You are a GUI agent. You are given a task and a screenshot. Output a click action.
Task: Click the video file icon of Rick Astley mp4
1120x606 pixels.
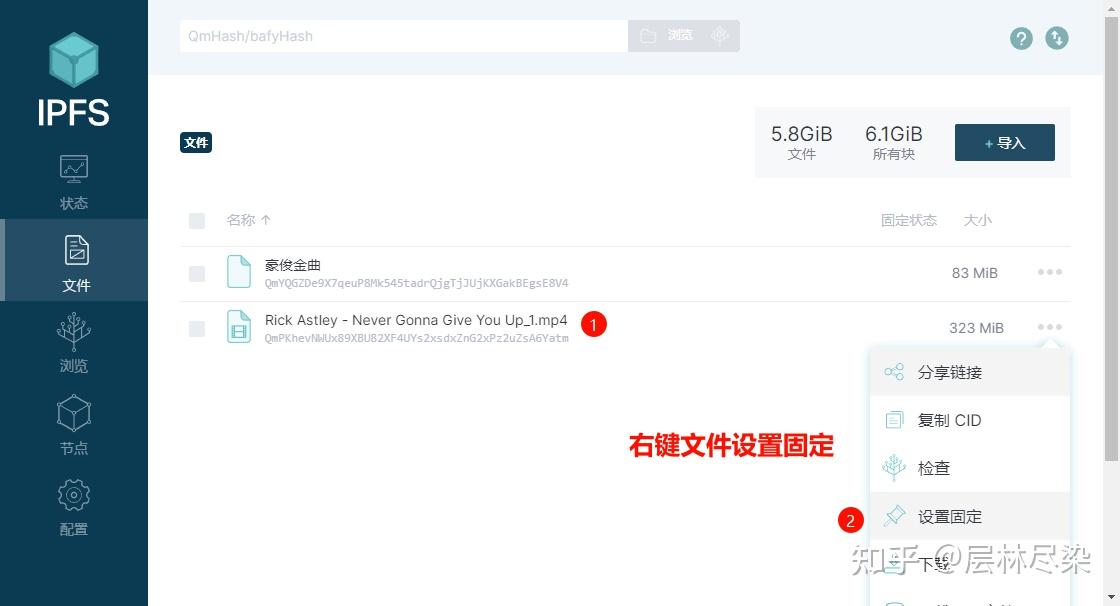click(238, 327)
